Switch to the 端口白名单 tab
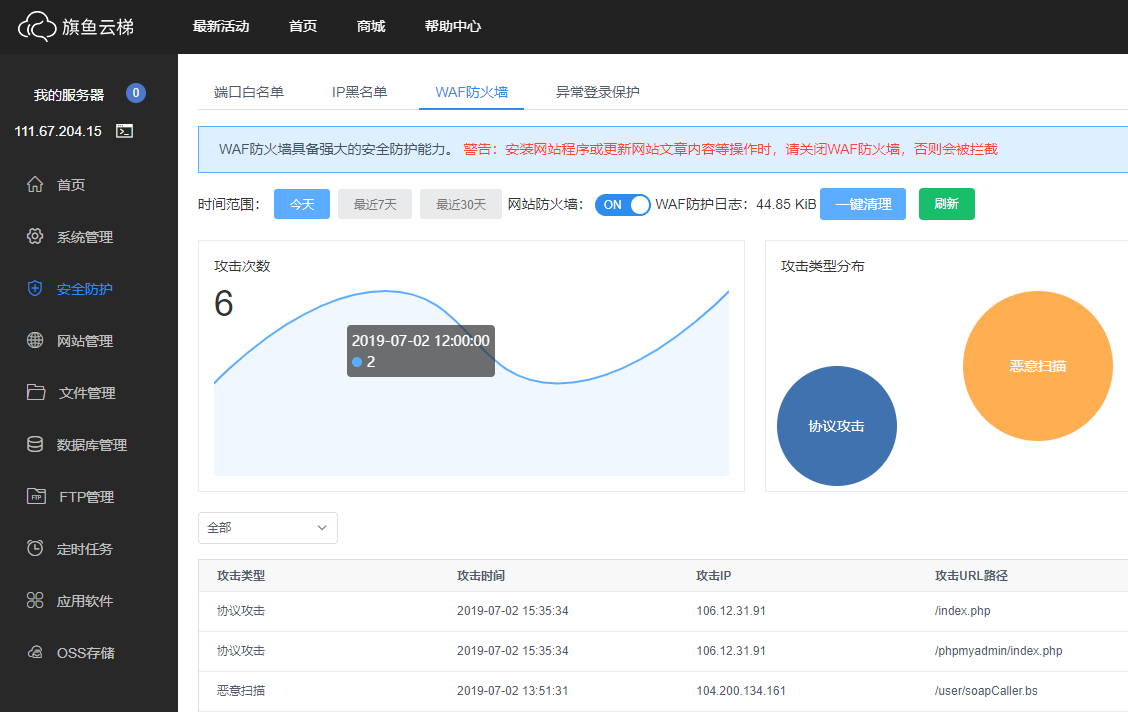 249,92
